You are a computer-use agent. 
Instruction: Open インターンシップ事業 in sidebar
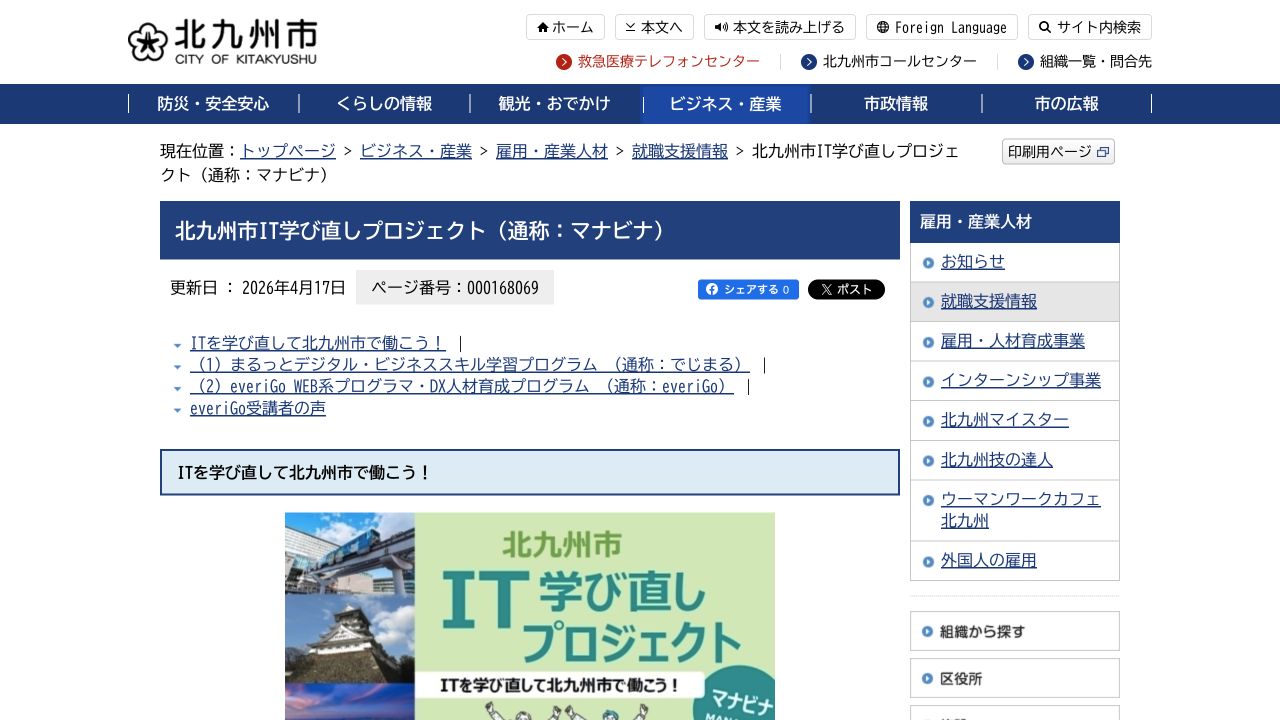[1021, 381]
